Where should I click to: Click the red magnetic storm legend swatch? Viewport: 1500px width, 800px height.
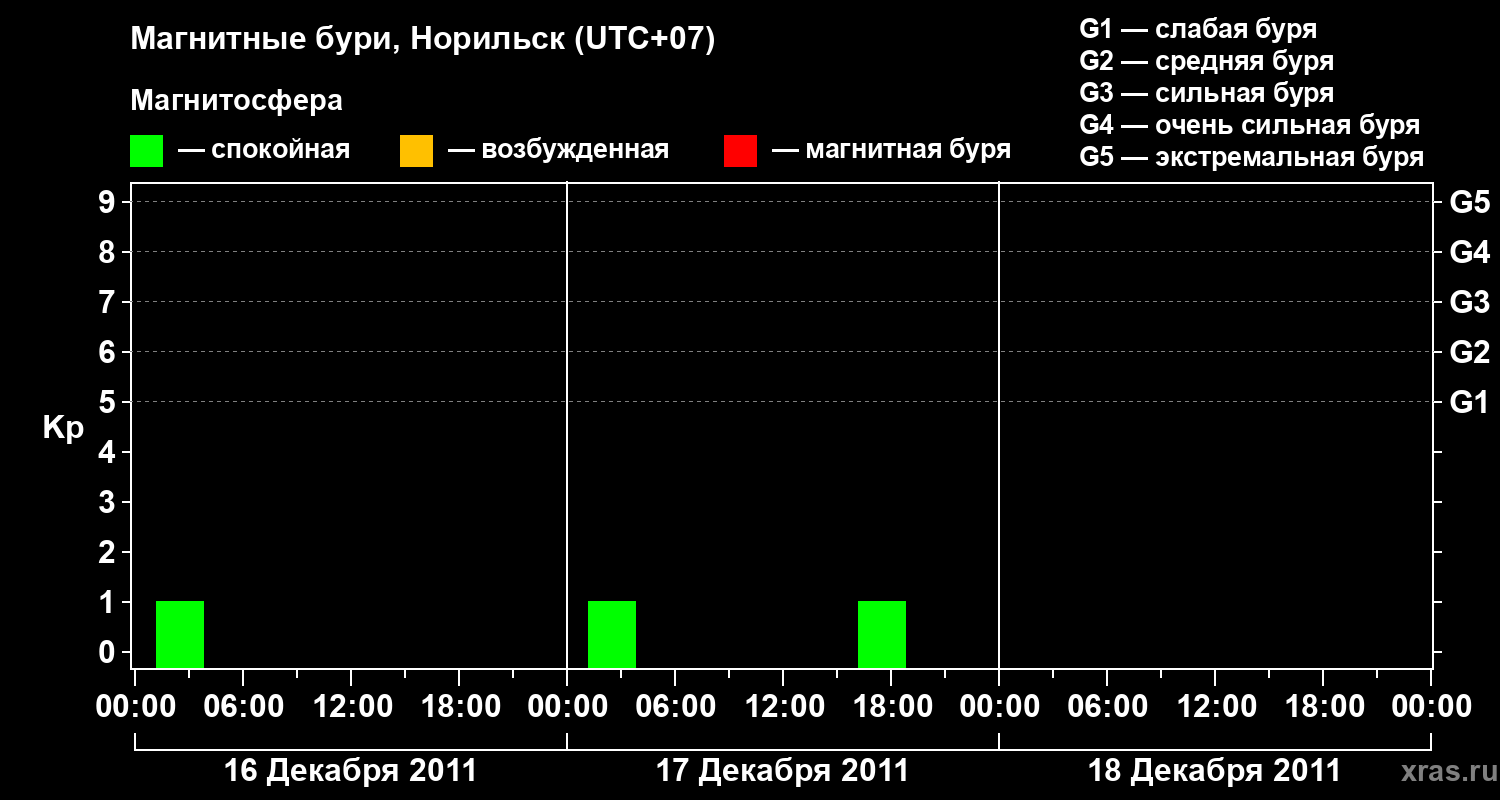(740, 151)
